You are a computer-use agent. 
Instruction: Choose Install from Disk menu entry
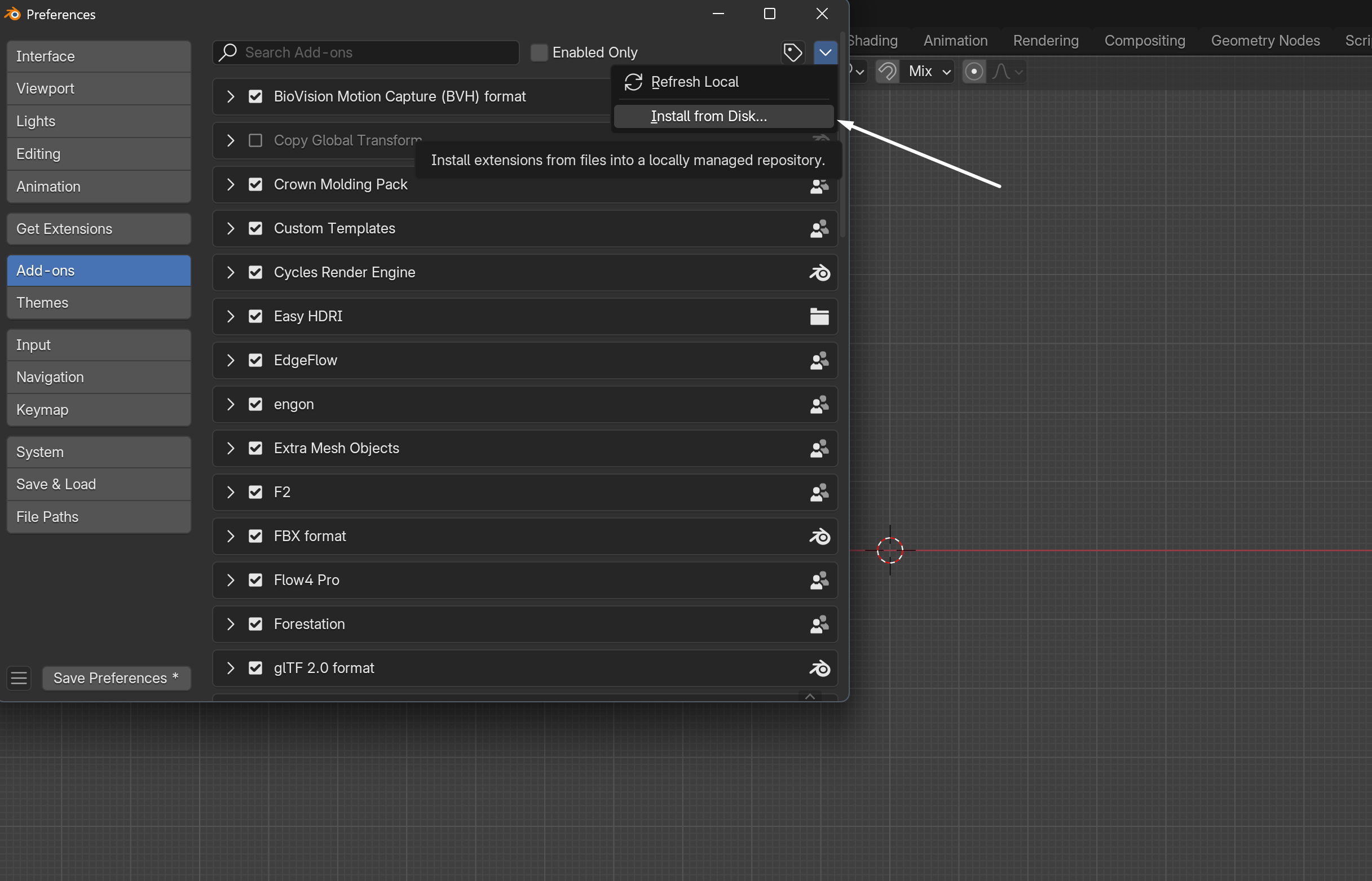coord(724,116)
